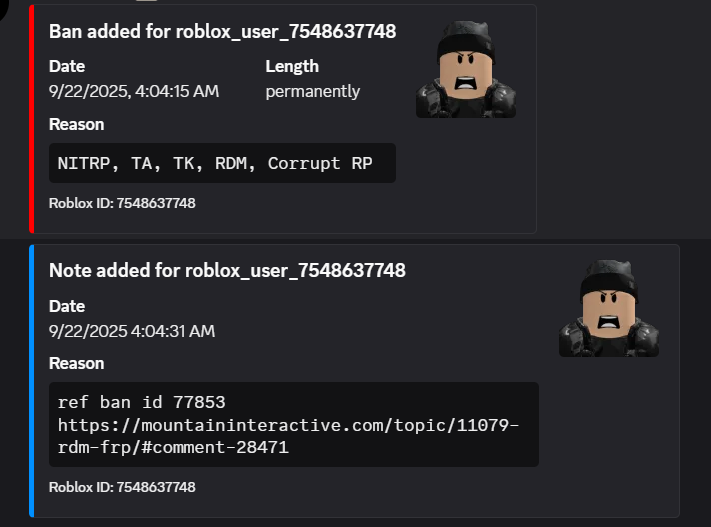Click the 'Reason' heading in the ban embed

point(76,125)
